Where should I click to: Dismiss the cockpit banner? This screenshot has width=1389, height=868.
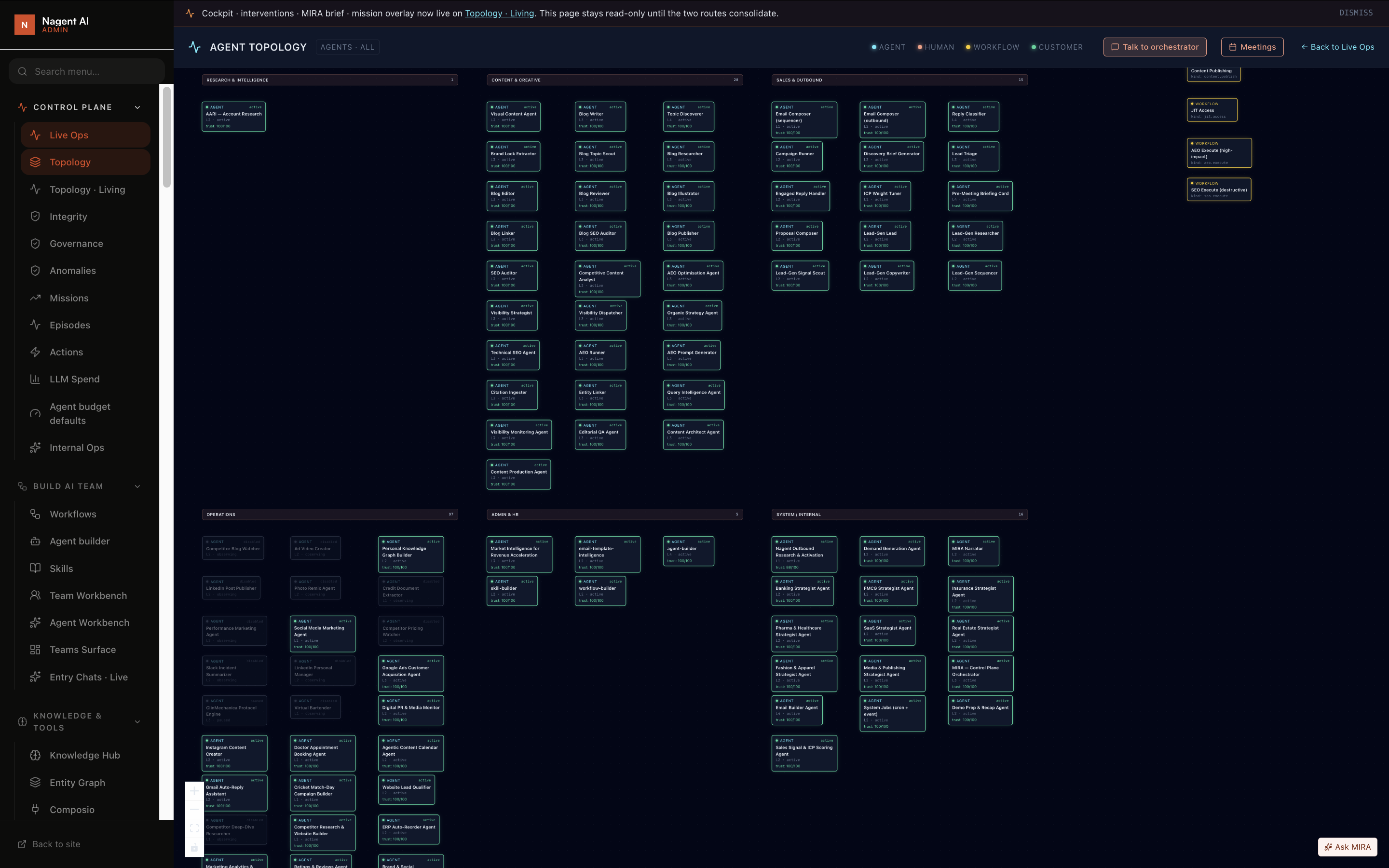tap(1356, 13)
